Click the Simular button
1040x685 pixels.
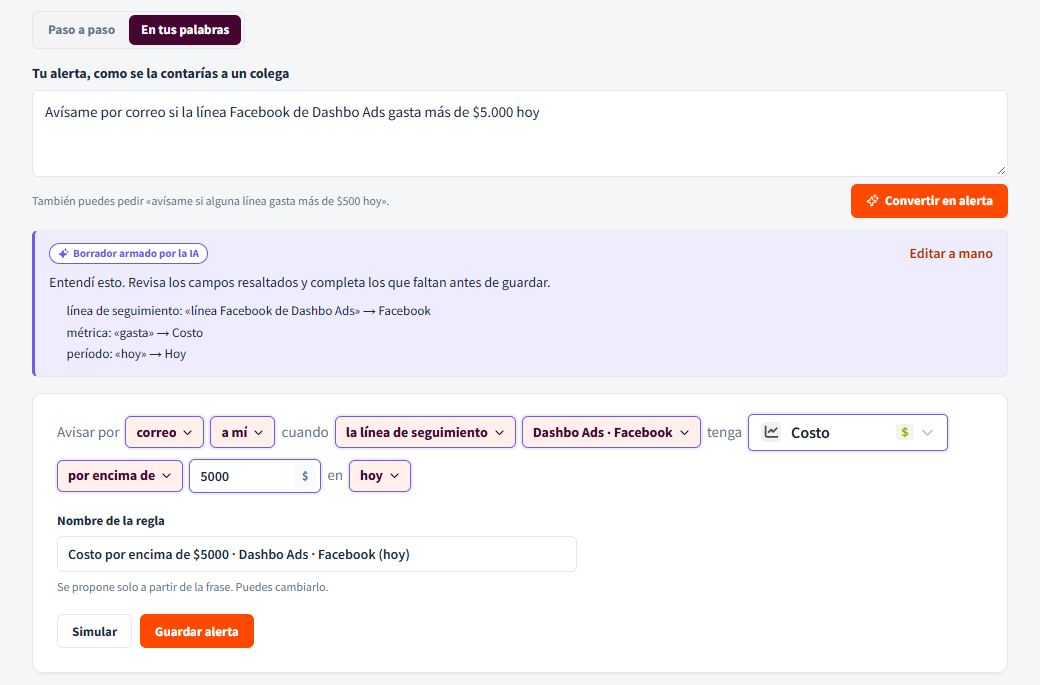point(94,631)
